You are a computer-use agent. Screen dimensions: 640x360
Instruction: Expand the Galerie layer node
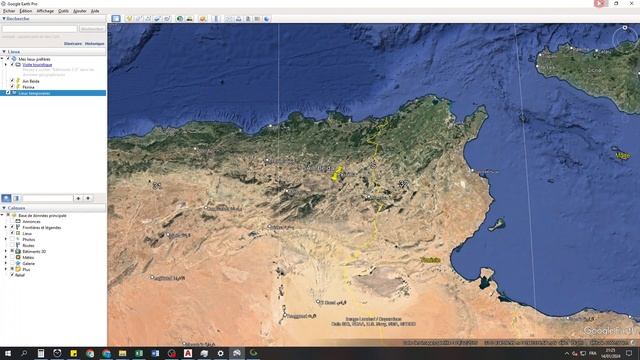pyautogui.click(x=6, y=263)
